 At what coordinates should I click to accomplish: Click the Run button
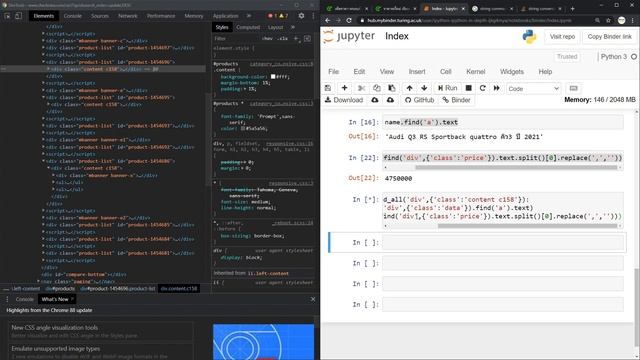[x=447, y=88]
